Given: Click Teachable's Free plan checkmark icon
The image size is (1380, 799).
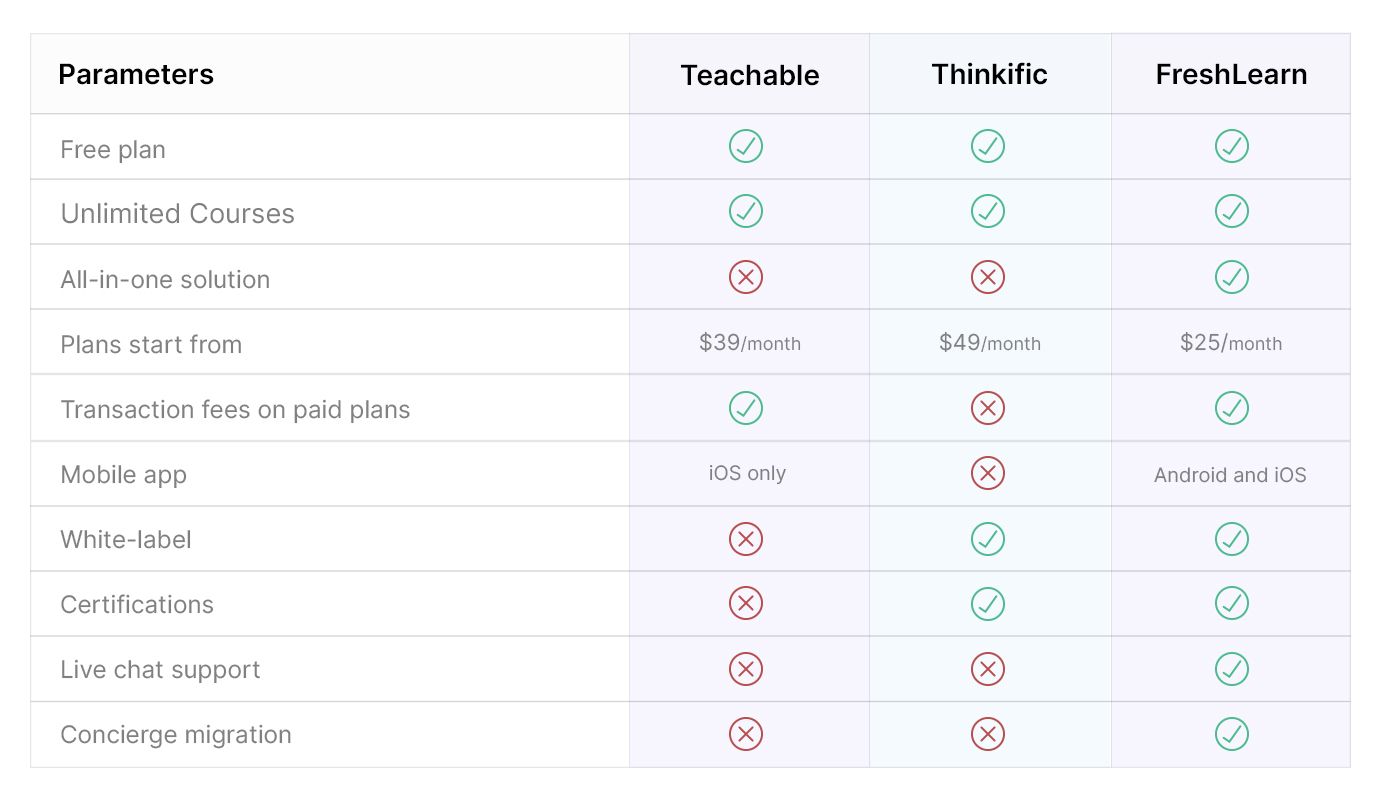Looking at the screenshot, I should (x=746, y=147).
